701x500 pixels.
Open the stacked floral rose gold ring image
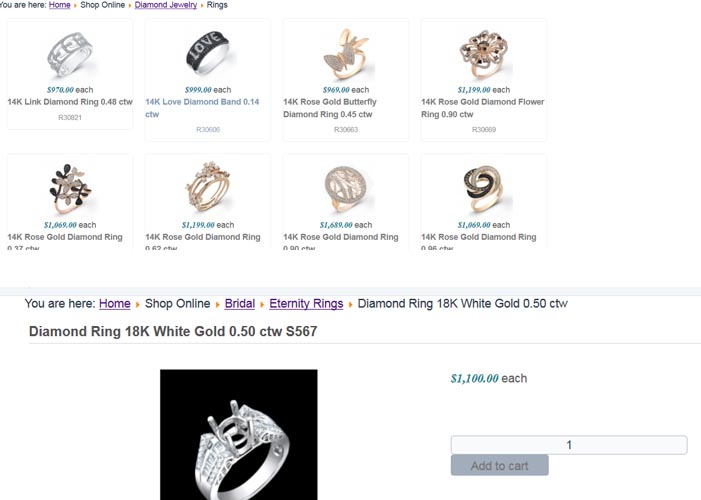click(x=208, y=188)
